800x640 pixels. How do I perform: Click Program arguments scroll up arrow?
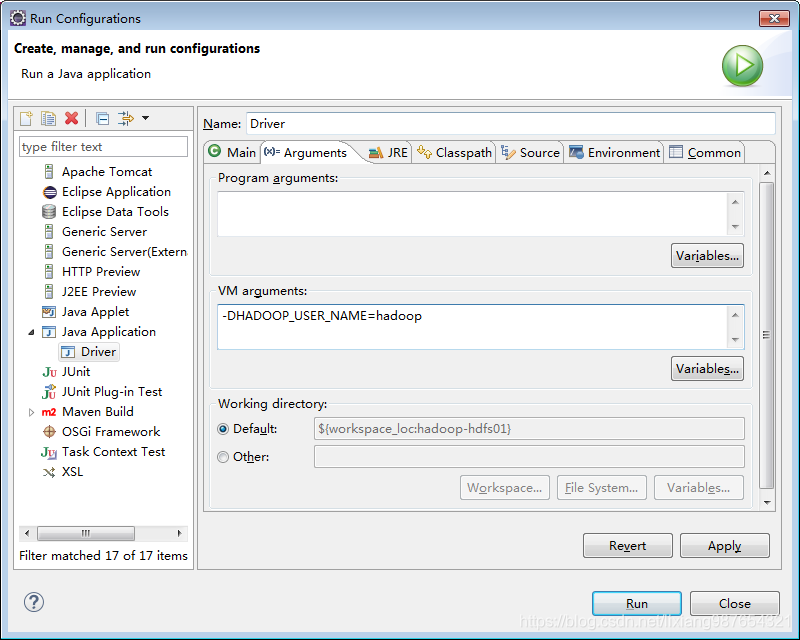(x=735, y=202)
